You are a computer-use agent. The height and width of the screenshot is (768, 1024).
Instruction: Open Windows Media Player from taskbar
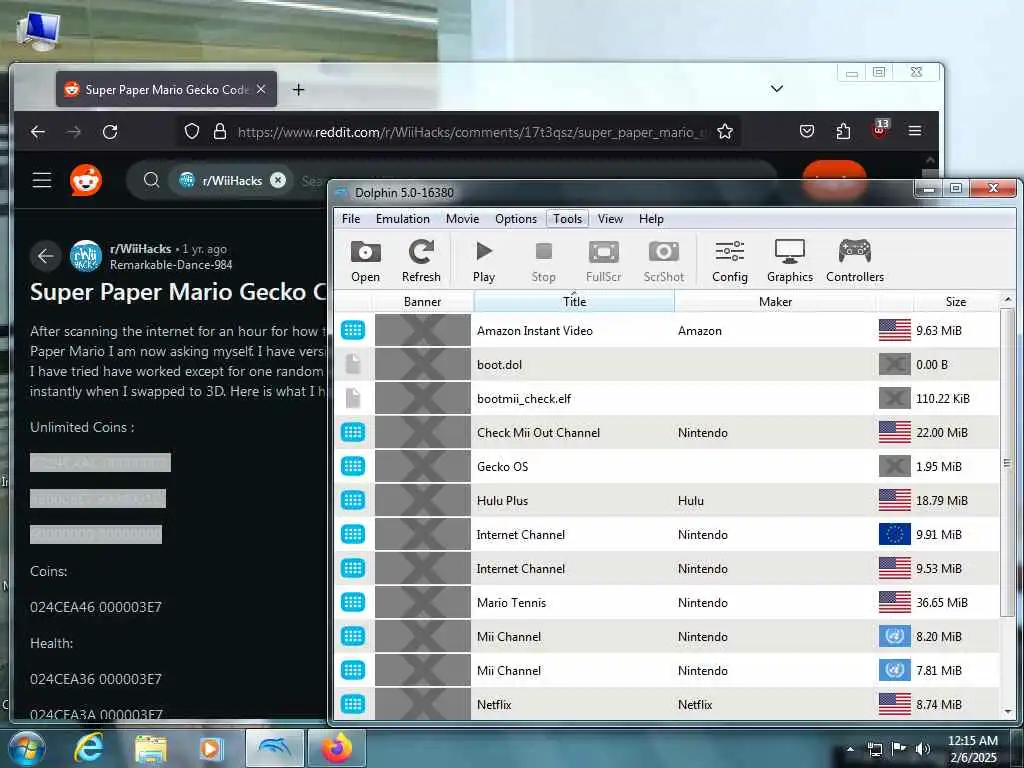tap(210, 749)
